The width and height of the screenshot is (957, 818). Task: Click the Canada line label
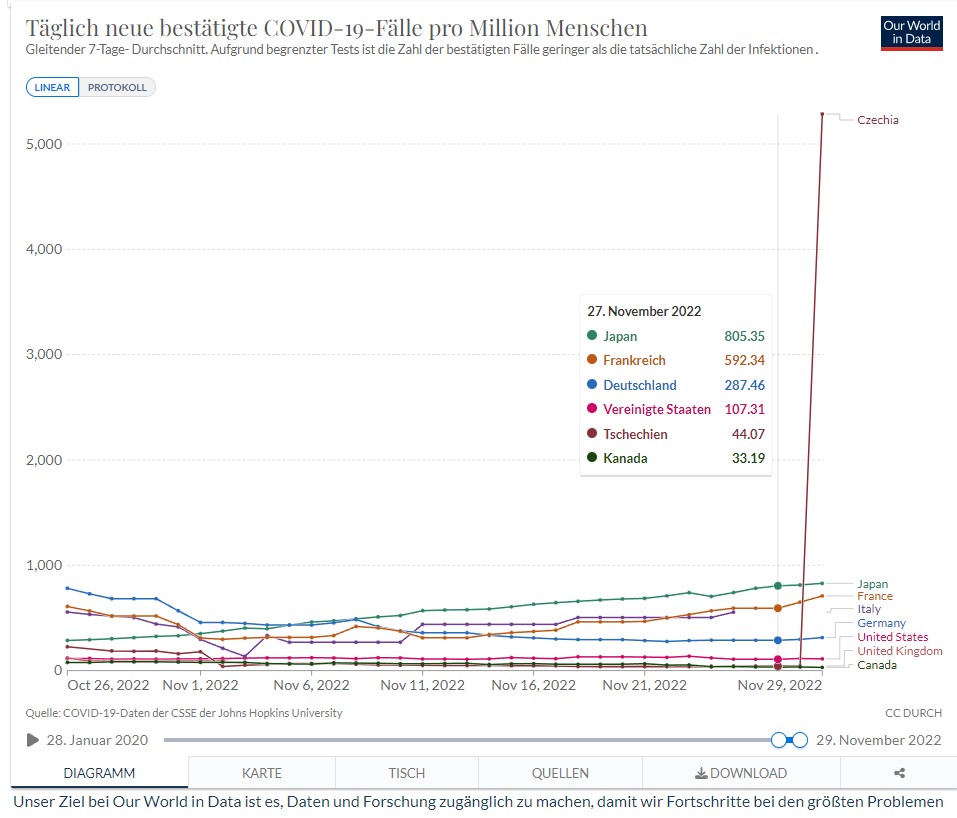tap(877, 665)
